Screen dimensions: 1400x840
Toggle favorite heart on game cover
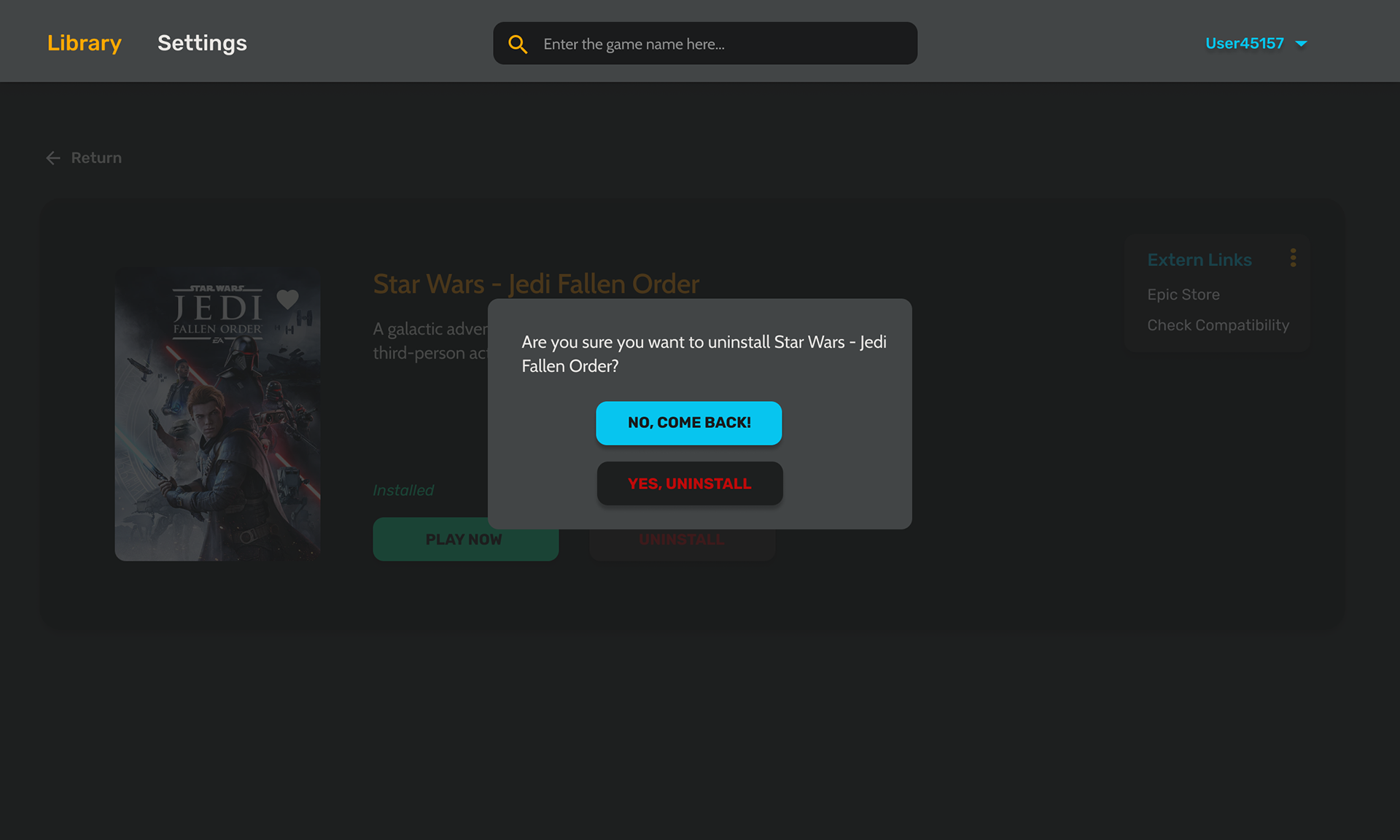pyautogui.click(x=287, y=298)
